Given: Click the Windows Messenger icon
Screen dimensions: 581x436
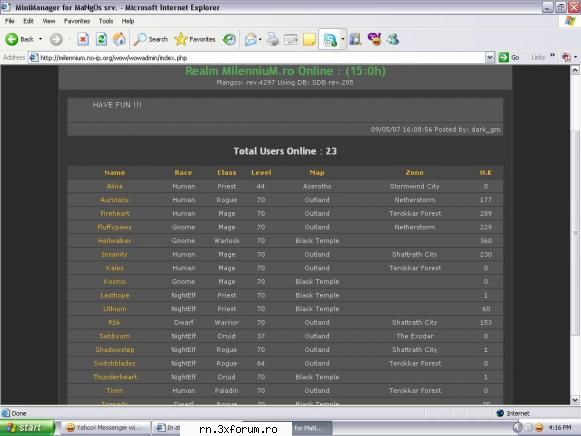Looking at the screenshot, I should pyautogui.click(x=393, y=39).
